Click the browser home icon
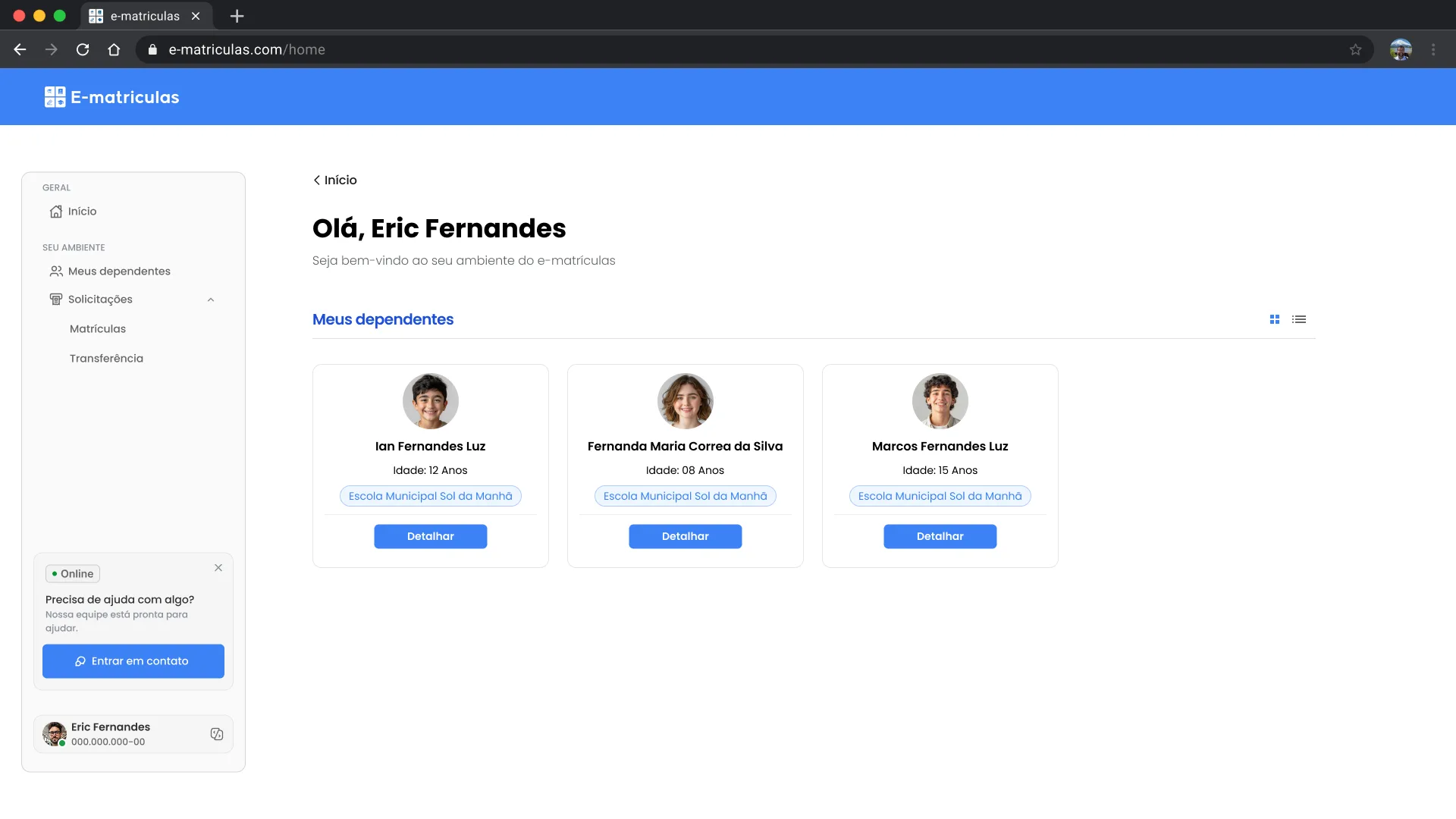This screenshot has height=819, width=1456. [x=114, y=49]
